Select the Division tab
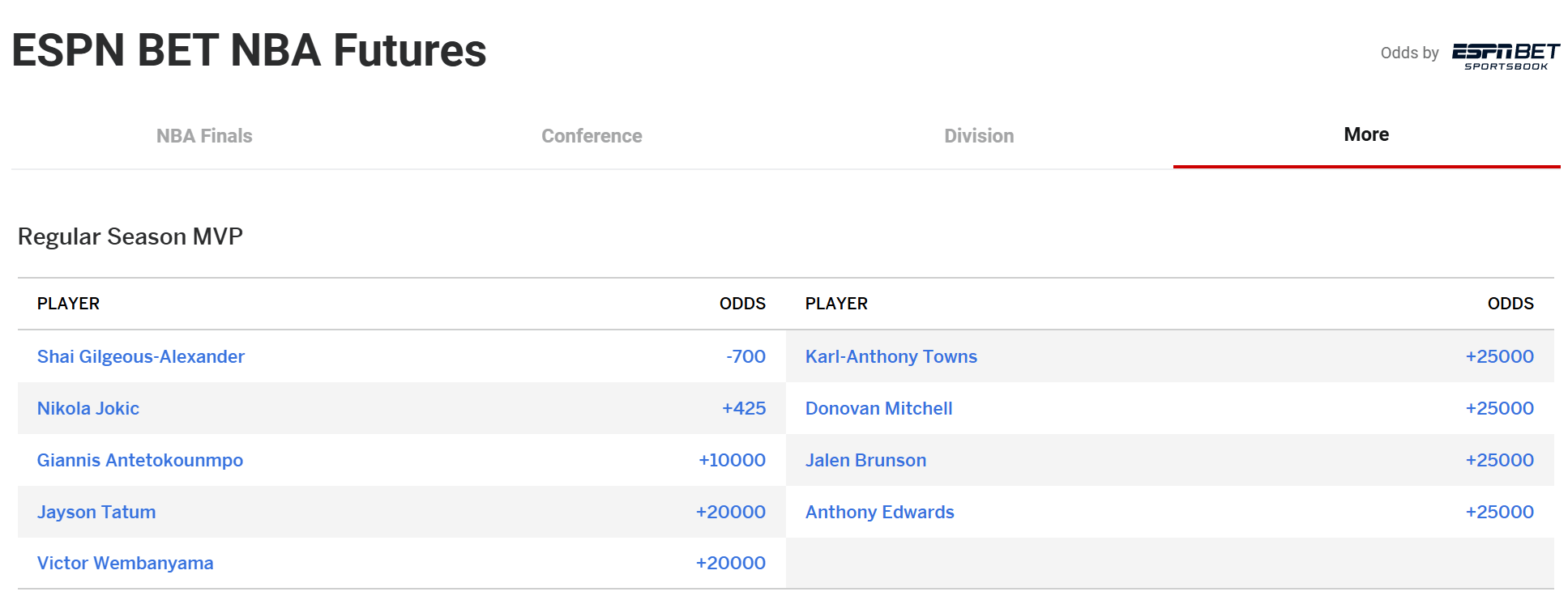This screenshot has height=613, width=1568. pyautogui.click(x=979, y=136)
